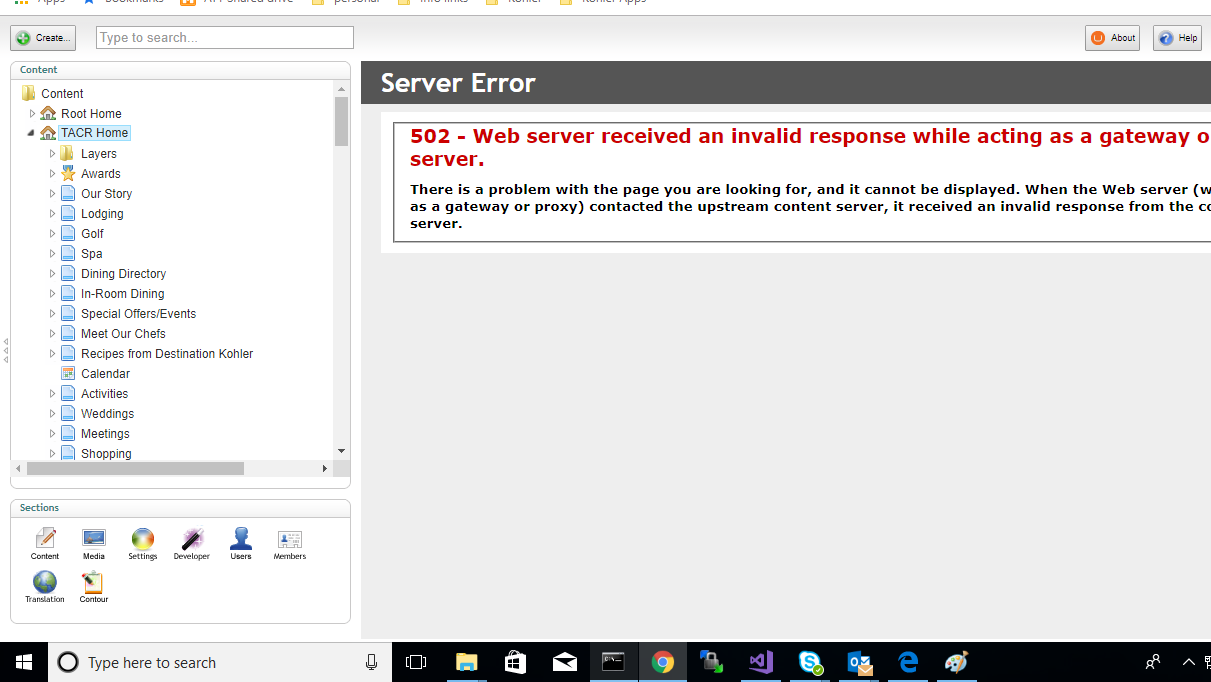This screenshot has height=682, width=1211.
Task: Click the Calendar node icon
Action: 68,373
